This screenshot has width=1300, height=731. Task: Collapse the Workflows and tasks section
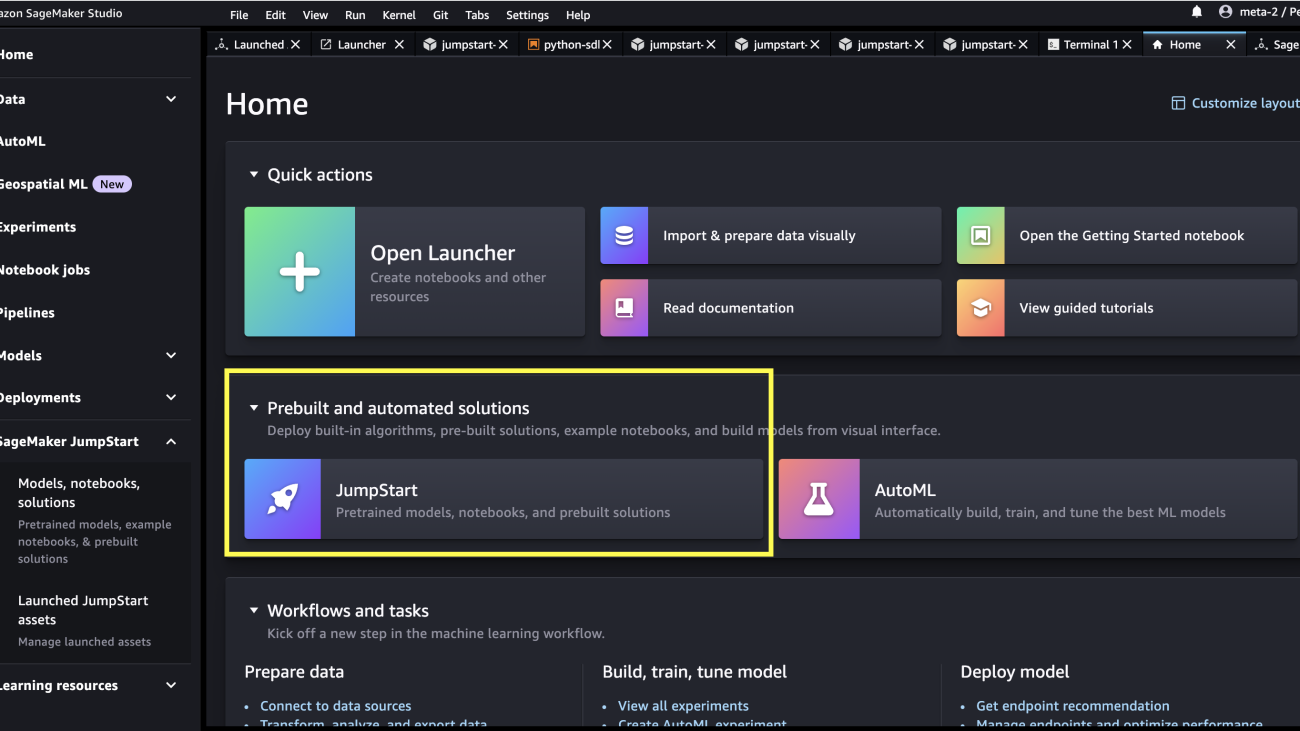254,611
